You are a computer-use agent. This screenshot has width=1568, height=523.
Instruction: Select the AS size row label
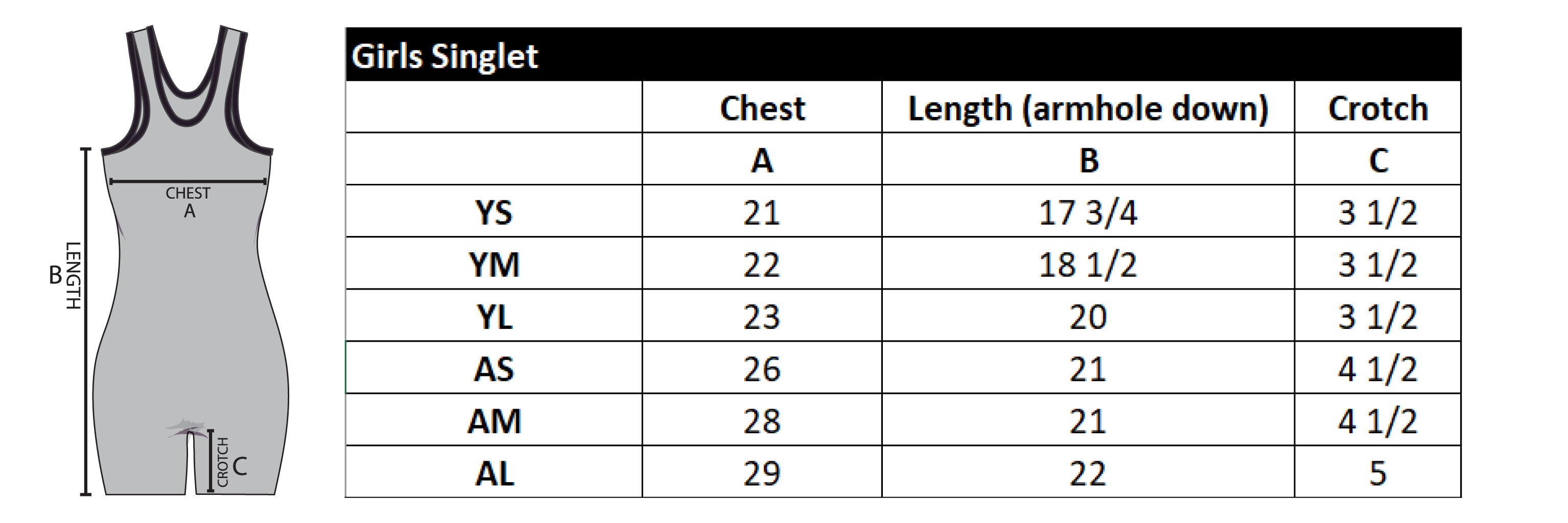(494, 369)
